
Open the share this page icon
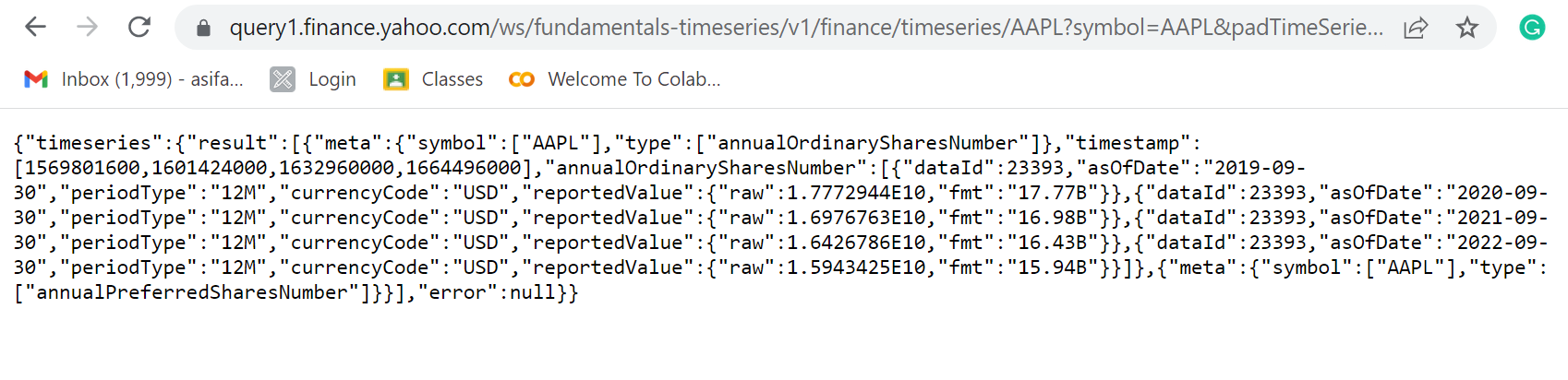pyautogui.click(x=1416, y=29)
